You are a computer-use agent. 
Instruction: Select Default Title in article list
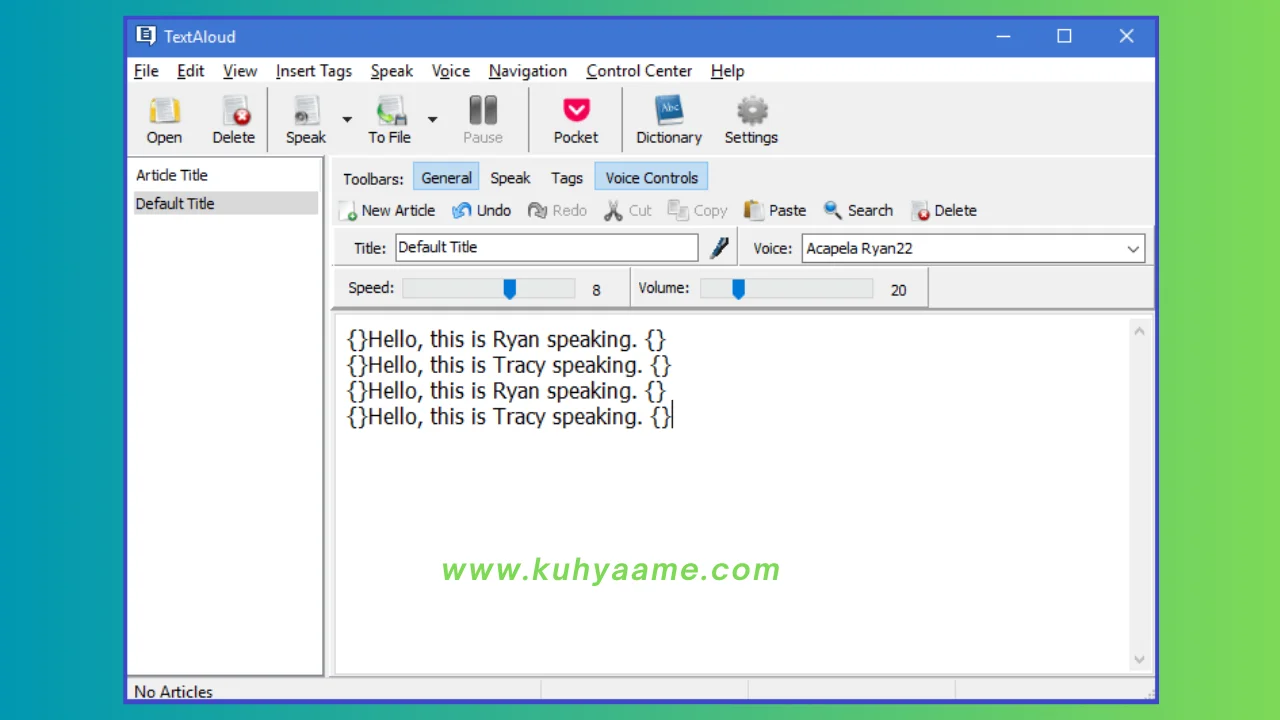point(226,203)
